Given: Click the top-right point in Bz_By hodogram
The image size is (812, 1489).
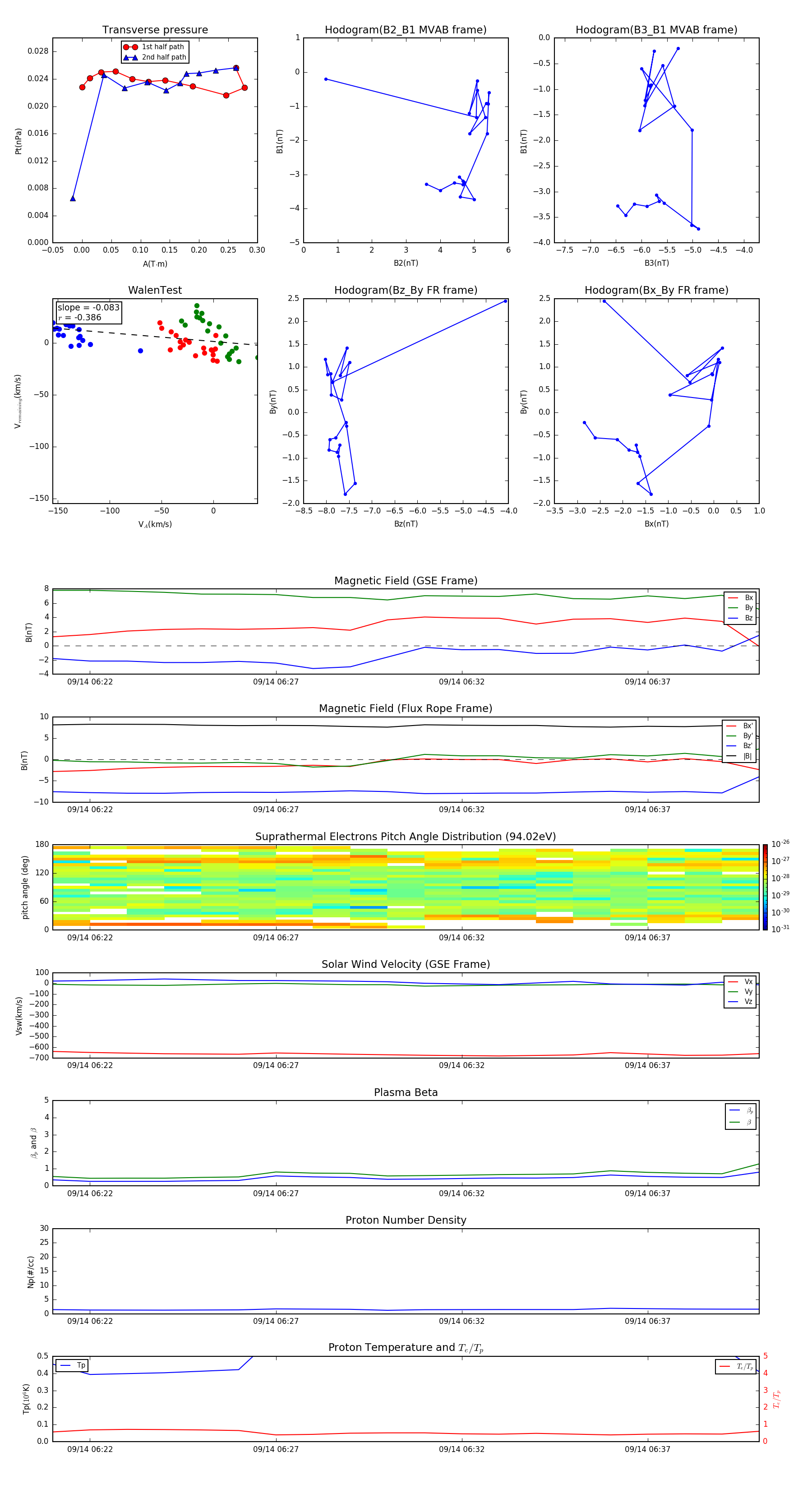Looking at the screenshot, I should coord(505,301).
